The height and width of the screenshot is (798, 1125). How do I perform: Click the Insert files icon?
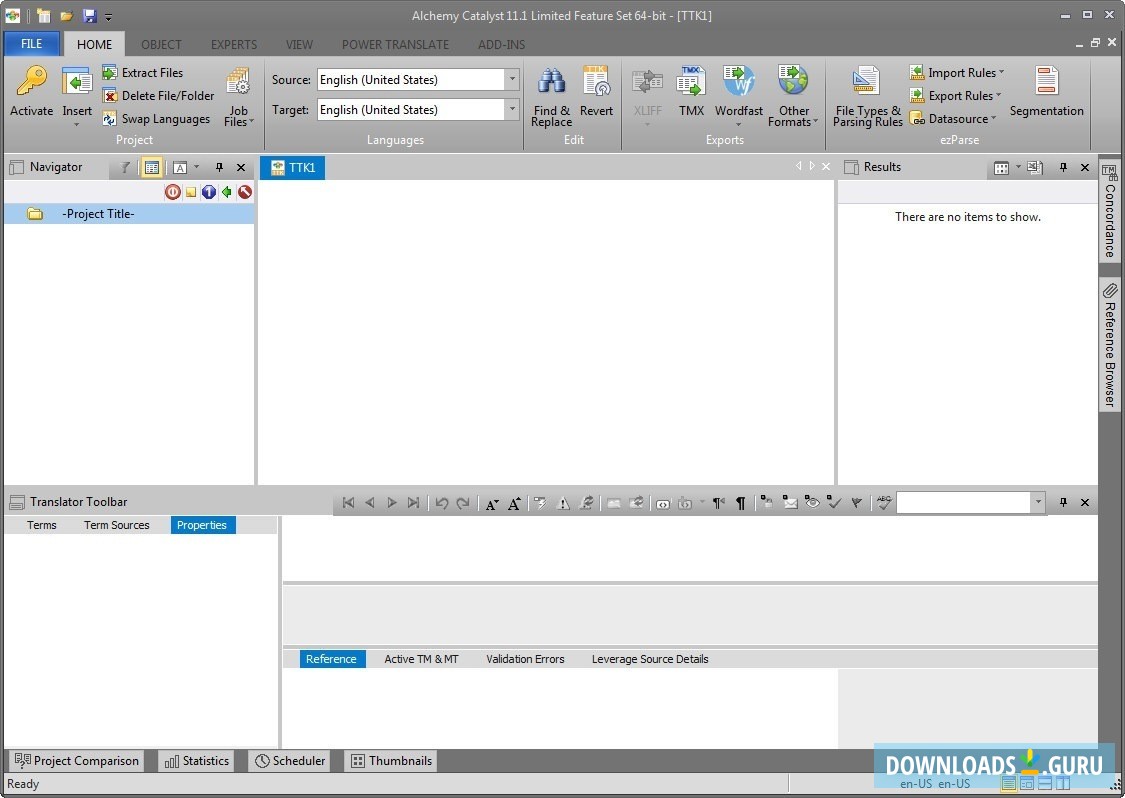(77, 81)
